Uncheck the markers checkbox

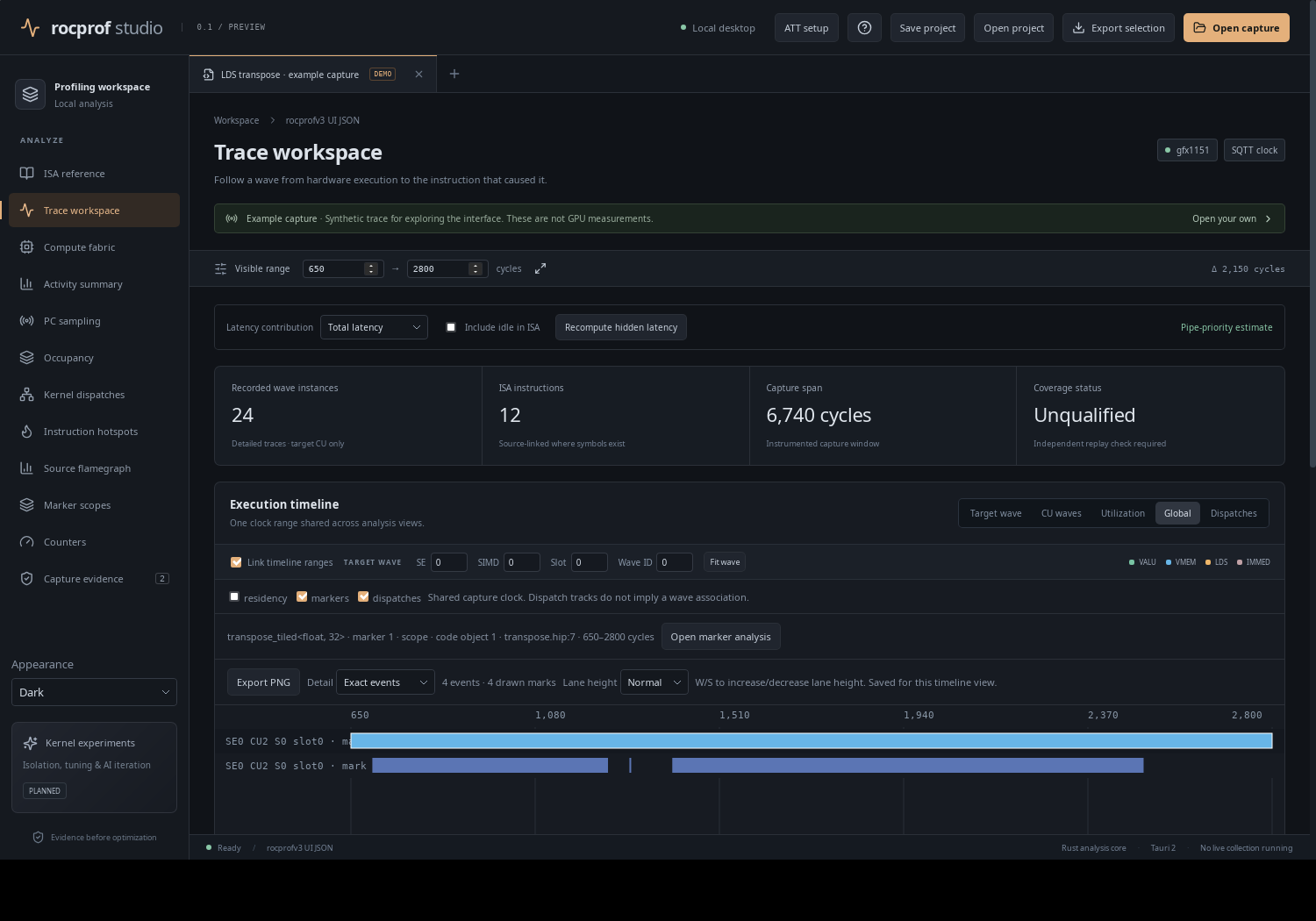pos(302,596)
